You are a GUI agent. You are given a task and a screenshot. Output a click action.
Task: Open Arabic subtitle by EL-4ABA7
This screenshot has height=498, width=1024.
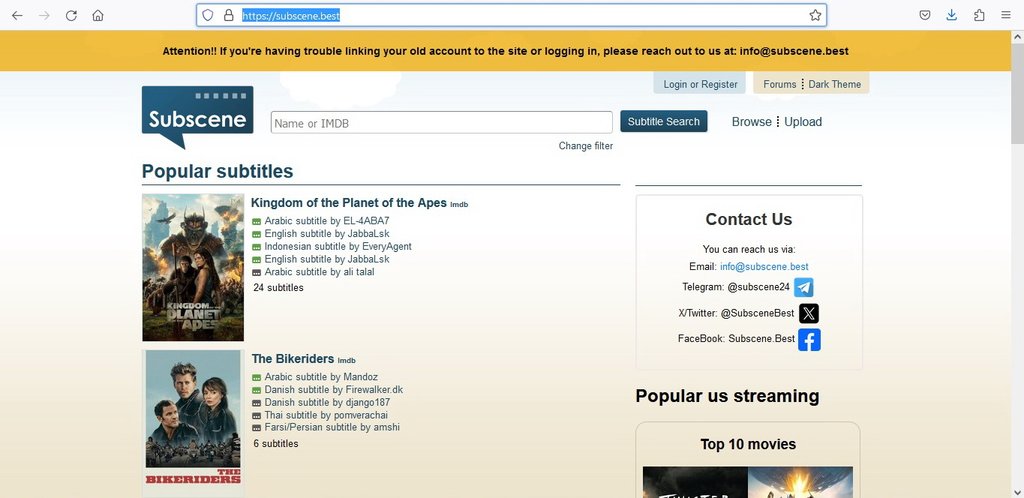tap(327, 221)
